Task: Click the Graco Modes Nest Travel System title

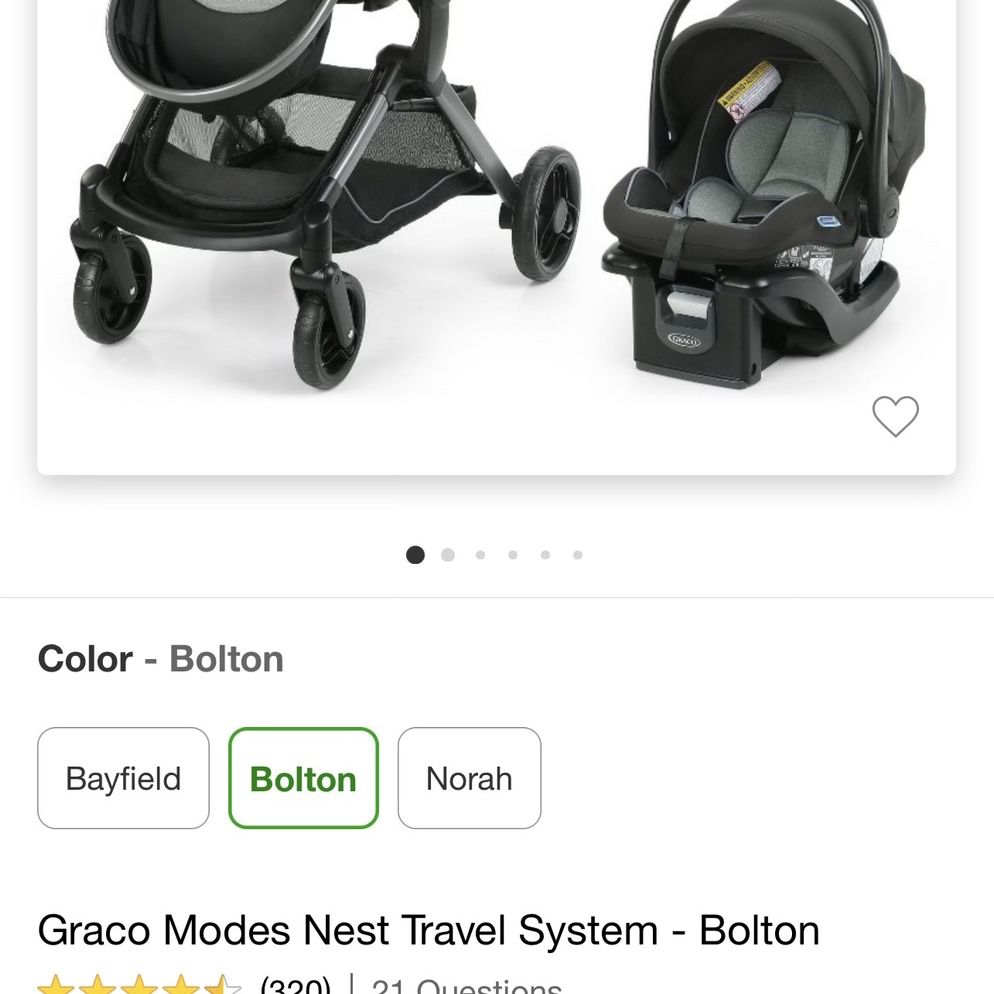Action: click(429, 931)
